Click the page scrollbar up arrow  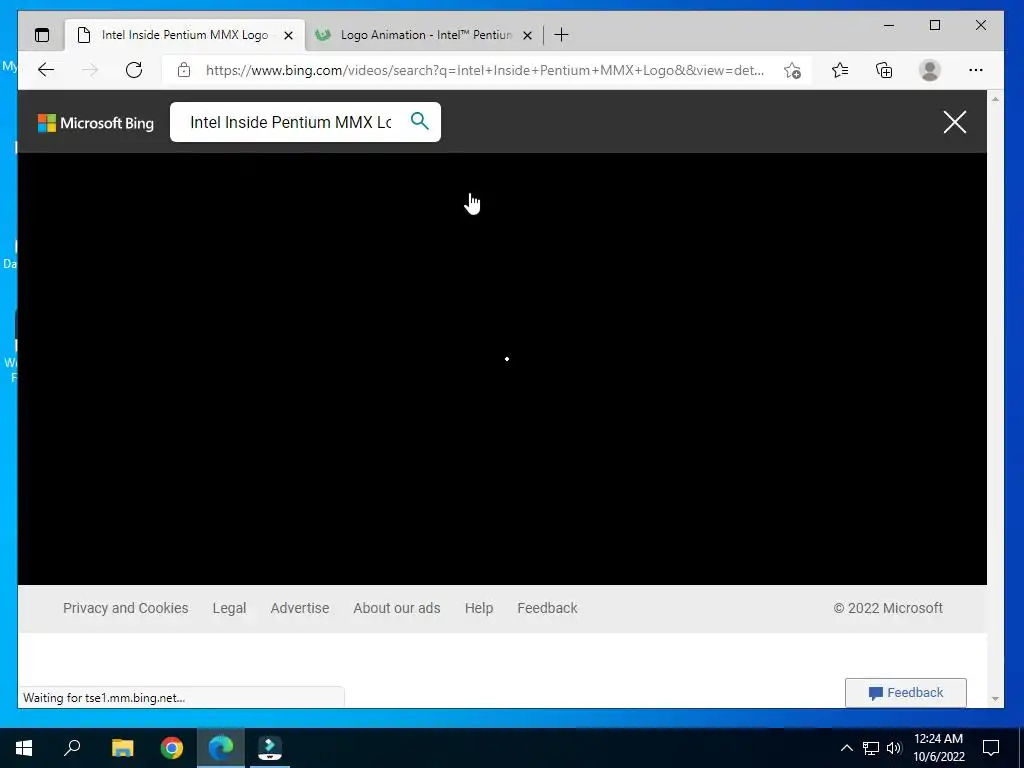995,99
